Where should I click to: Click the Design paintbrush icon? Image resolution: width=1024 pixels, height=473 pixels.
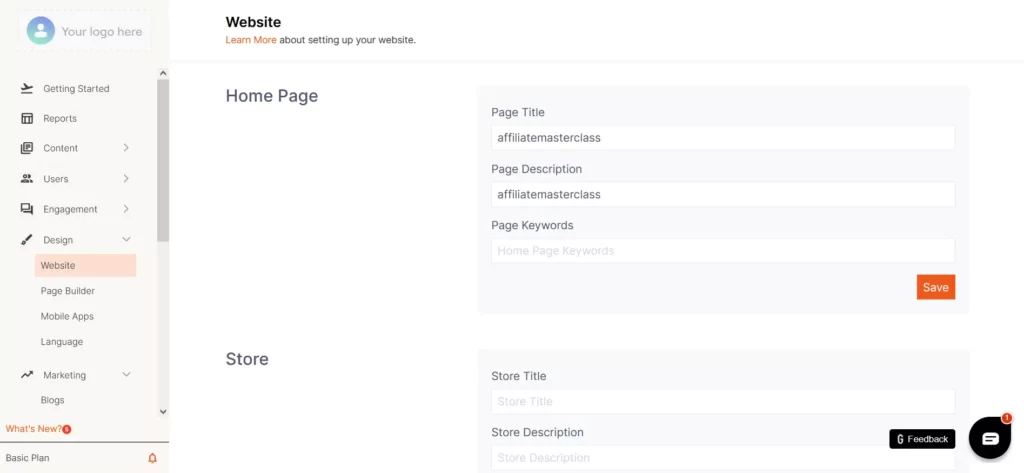coord(27,240)
